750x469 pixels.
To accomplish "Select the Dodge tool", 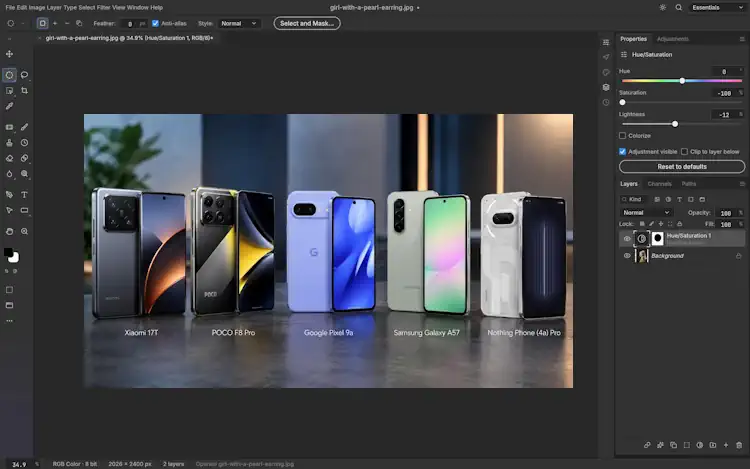I will tap(24, 174).
